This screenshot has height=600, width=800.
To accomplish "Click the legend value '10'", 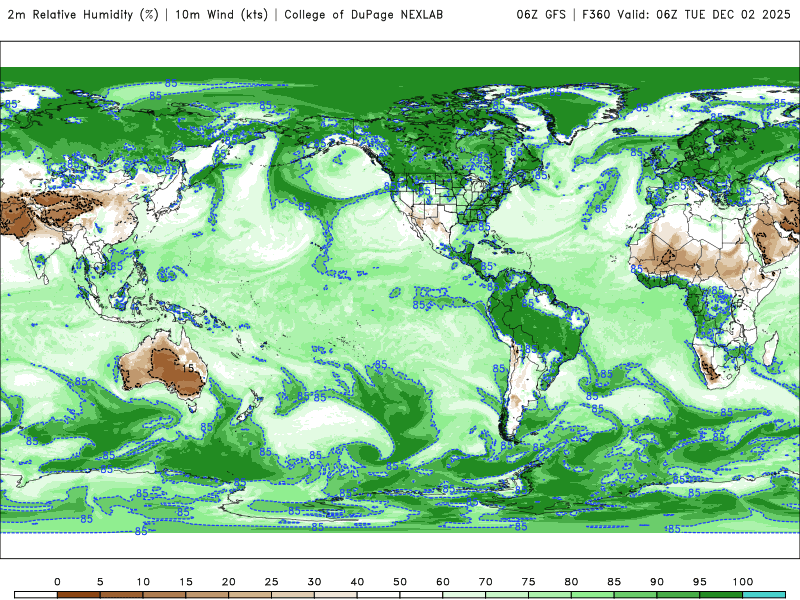I will 143,582.
